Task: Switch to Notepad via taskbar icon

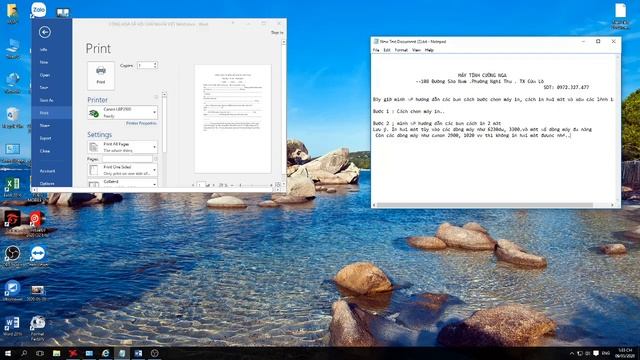Action: point(122,353)
